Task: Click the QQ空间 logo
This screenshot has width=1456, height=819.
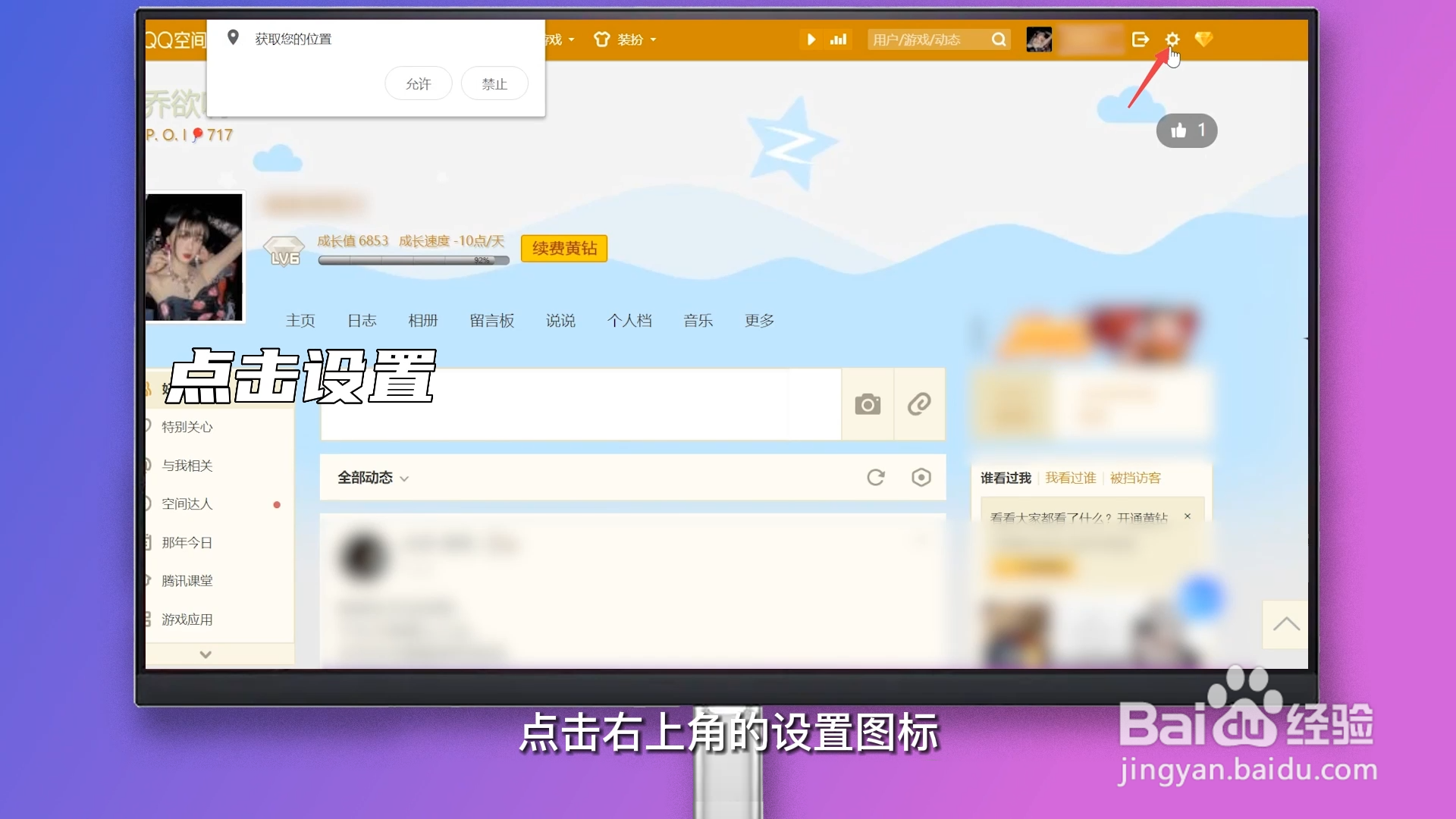Action: click(176, 40)
